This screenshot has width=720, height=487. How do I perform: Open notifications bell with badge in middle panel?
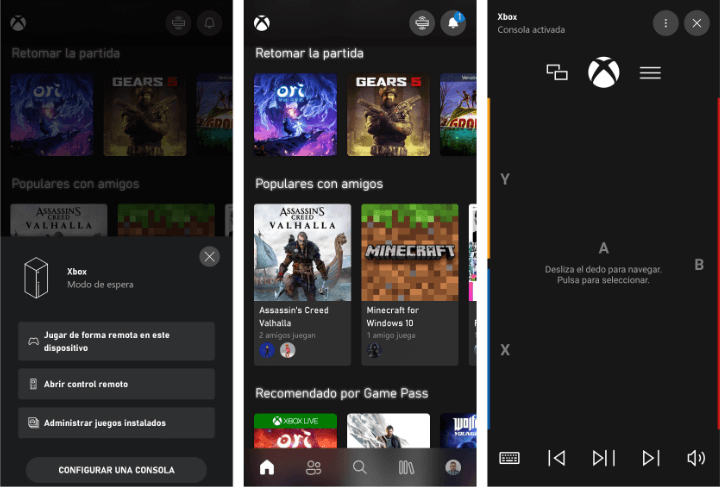tap(453, 22)
